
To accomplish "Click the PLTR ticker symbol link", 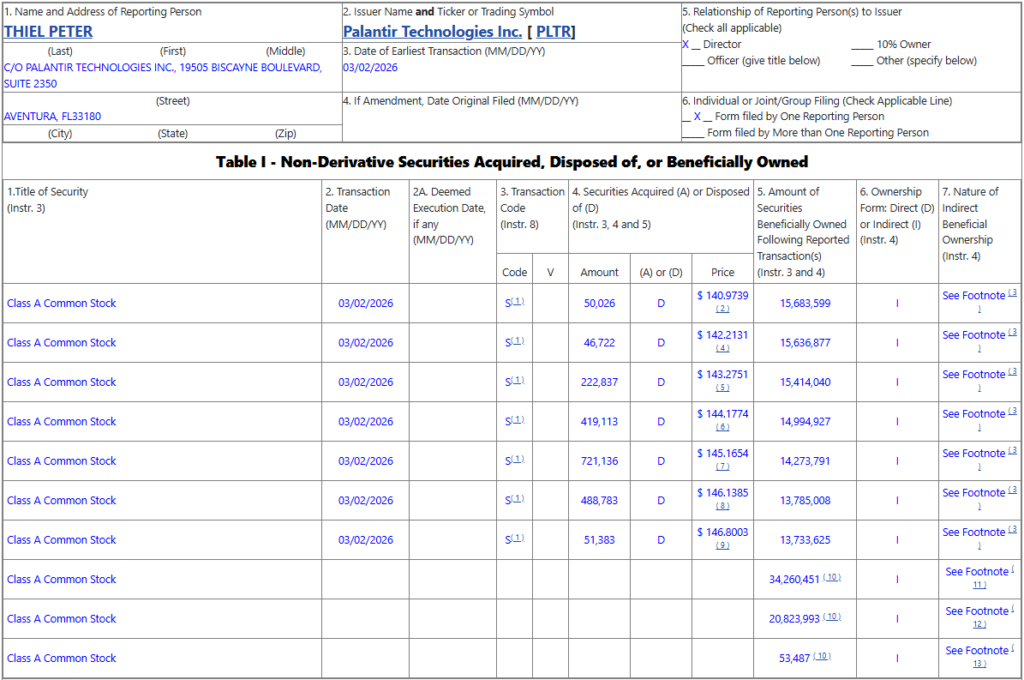I will (x=553, y=31).
